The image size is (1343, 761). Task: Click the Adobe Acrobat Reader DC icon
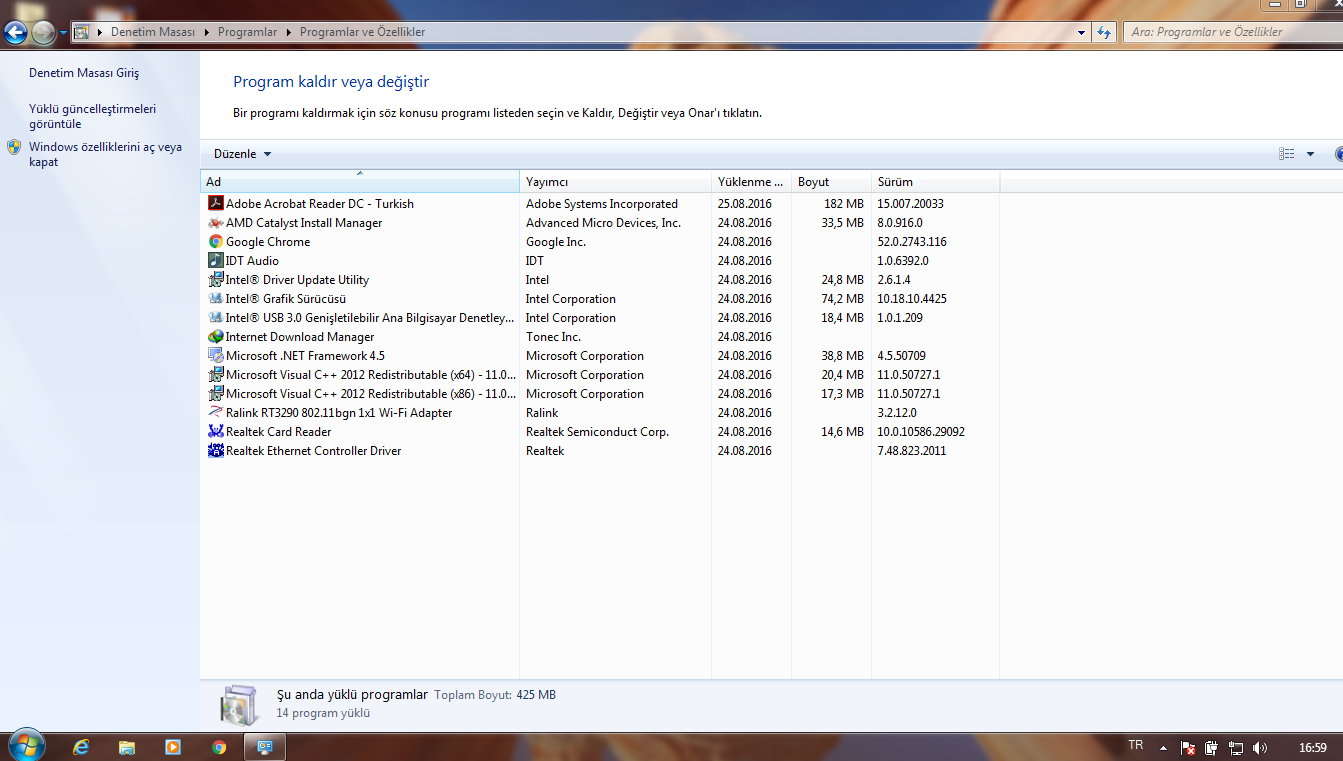coord(215,203)
